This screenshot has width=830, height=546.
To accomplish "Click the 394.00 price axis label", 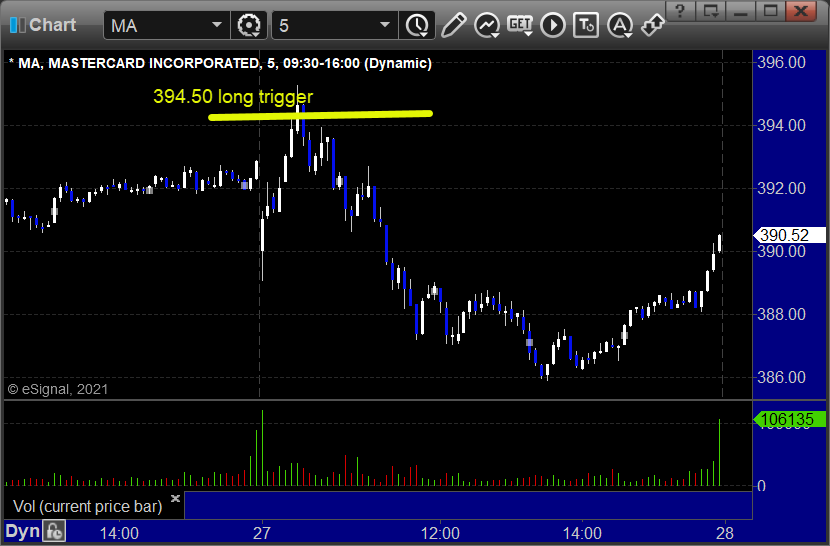I will pyautogui.click(x=781, y=126).
